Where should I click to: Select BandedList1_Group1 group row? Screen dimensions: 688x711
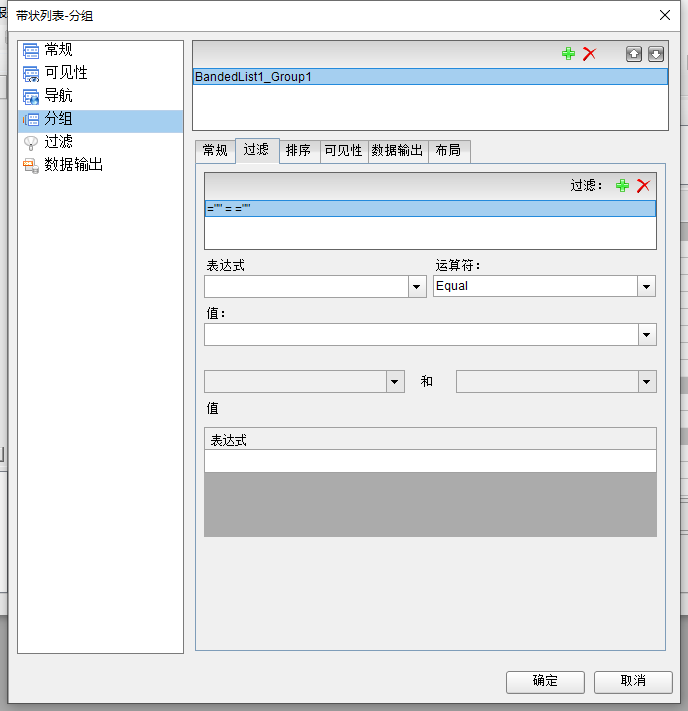tap(430, 77)
